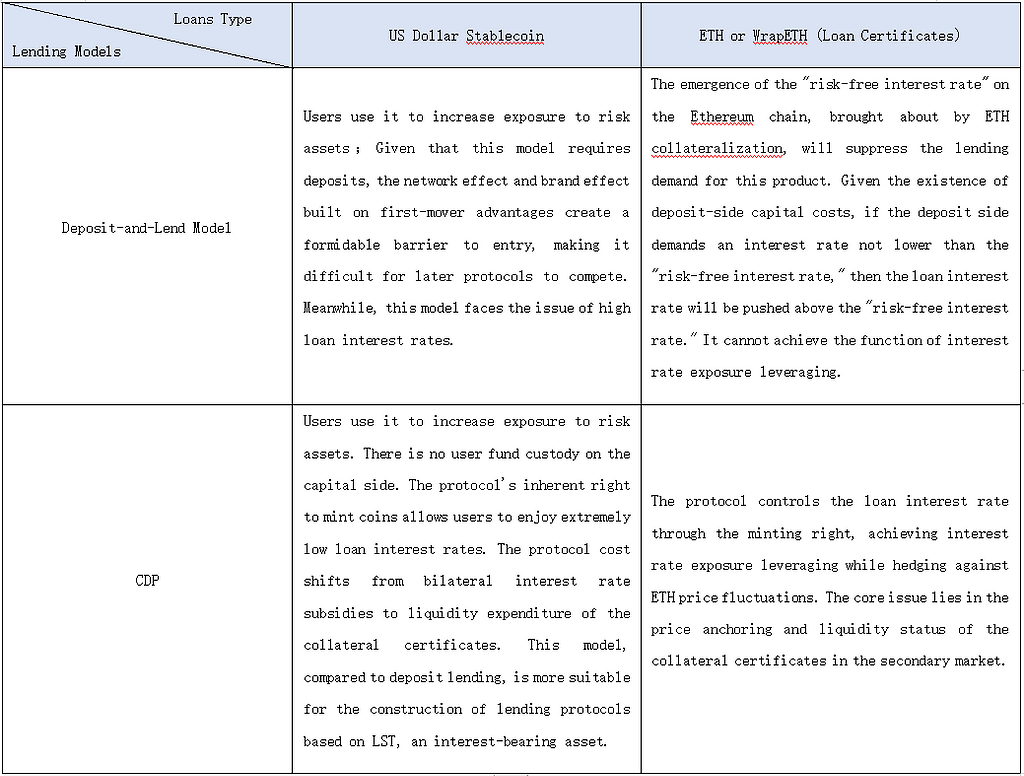Click the line 'formidable barrier to entry, making it'
Viewport: 1024px width, 776px height.
pos(466,245)
